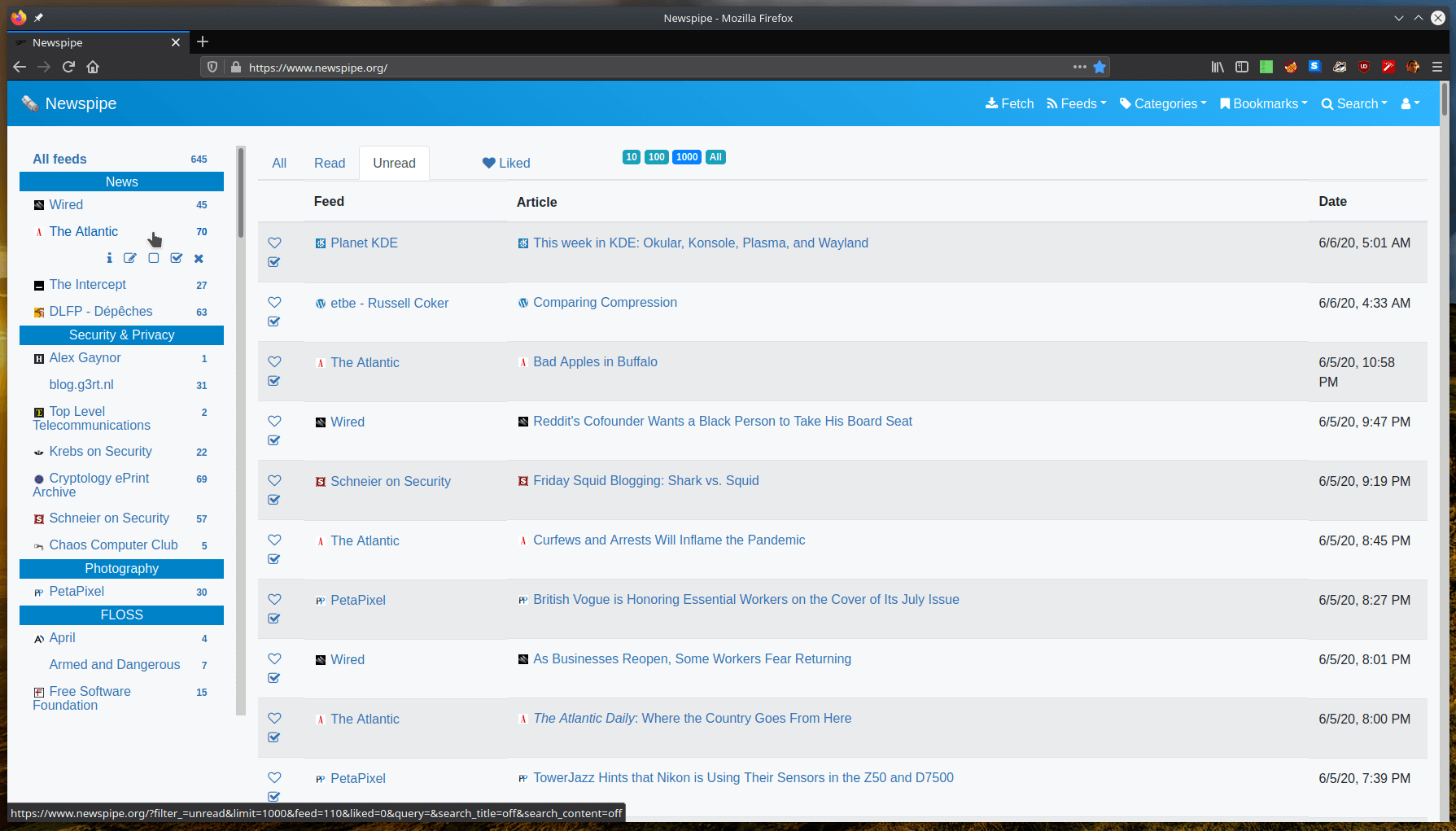Like the 'Curfews and Arrests' article
1456x831 pixels.
(x=274, y=540)
